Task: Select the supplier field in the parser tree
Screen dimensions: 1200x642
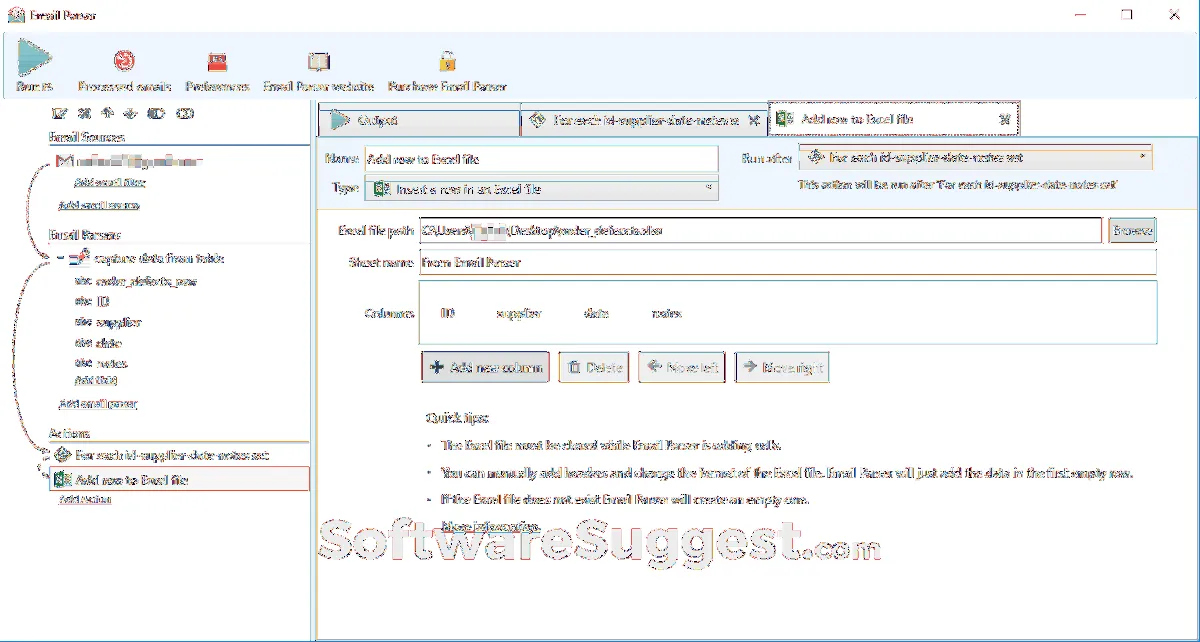Action: (108, 322)
